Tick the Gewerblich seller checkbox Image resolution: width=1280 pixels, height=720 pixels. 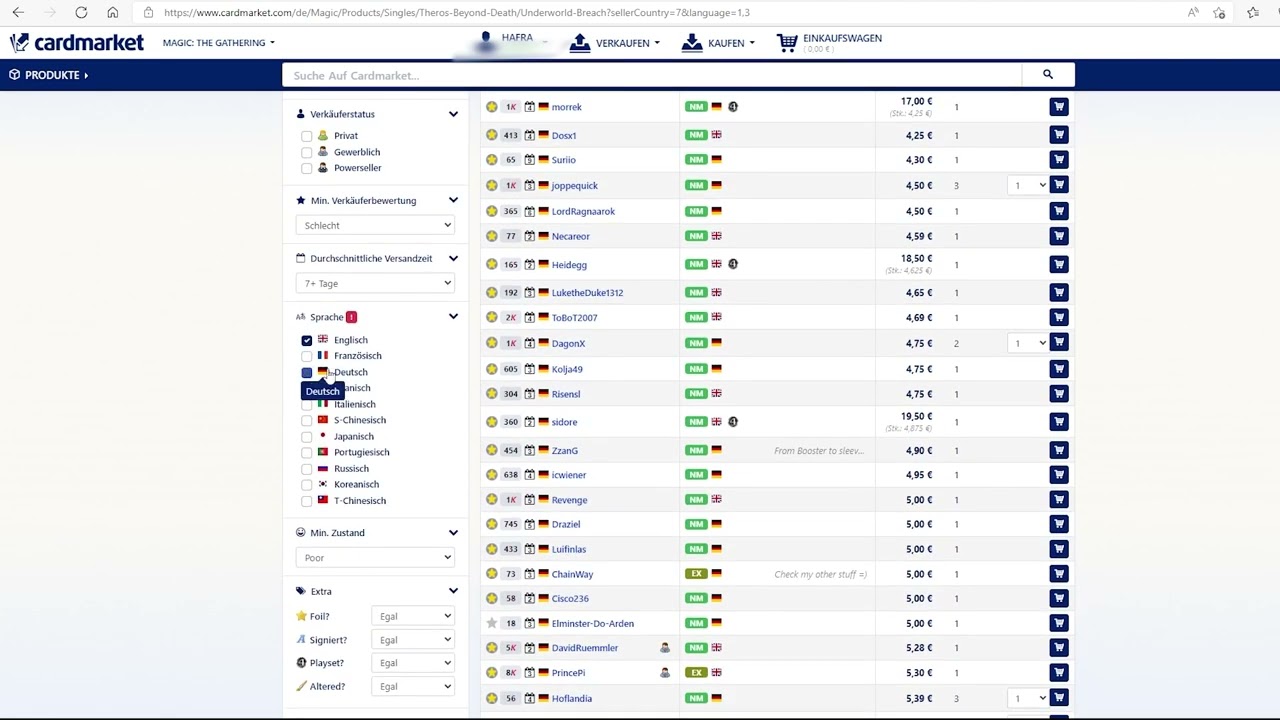(x=307, y=152)
